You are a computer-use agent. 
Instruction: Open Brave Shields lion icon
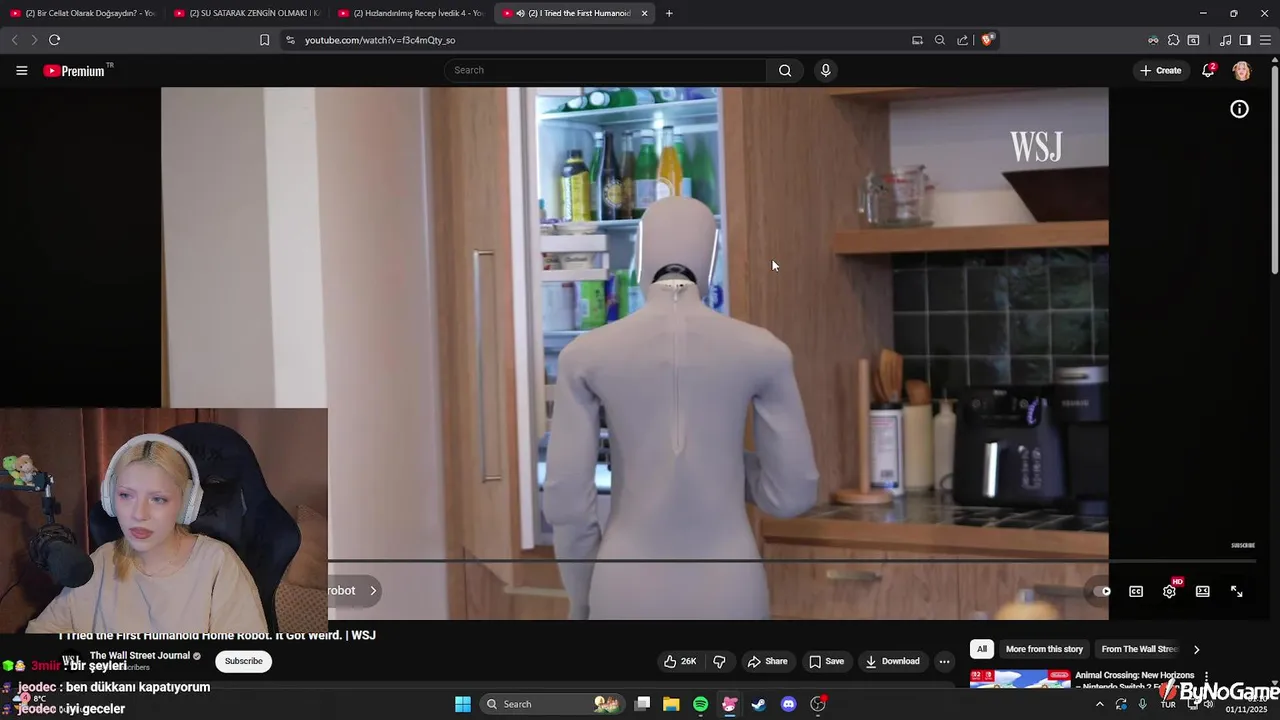coord(987,40)
